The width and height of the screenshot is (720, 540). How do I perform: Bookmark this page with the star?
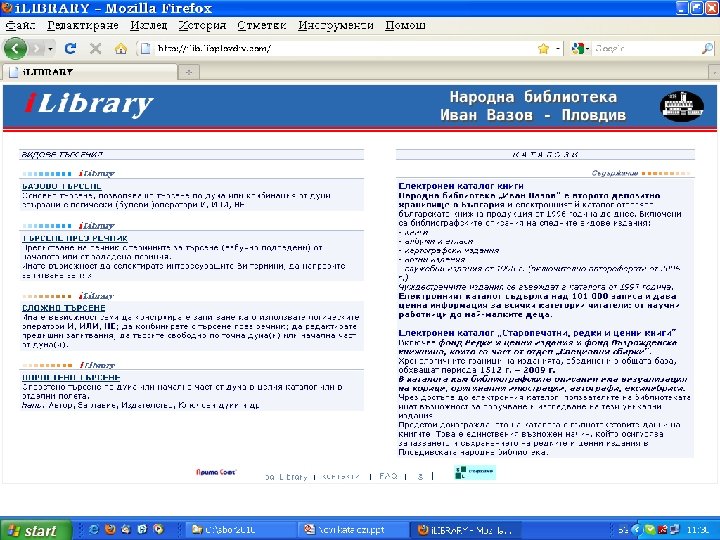pyautogui.click(x=543, y=49)
